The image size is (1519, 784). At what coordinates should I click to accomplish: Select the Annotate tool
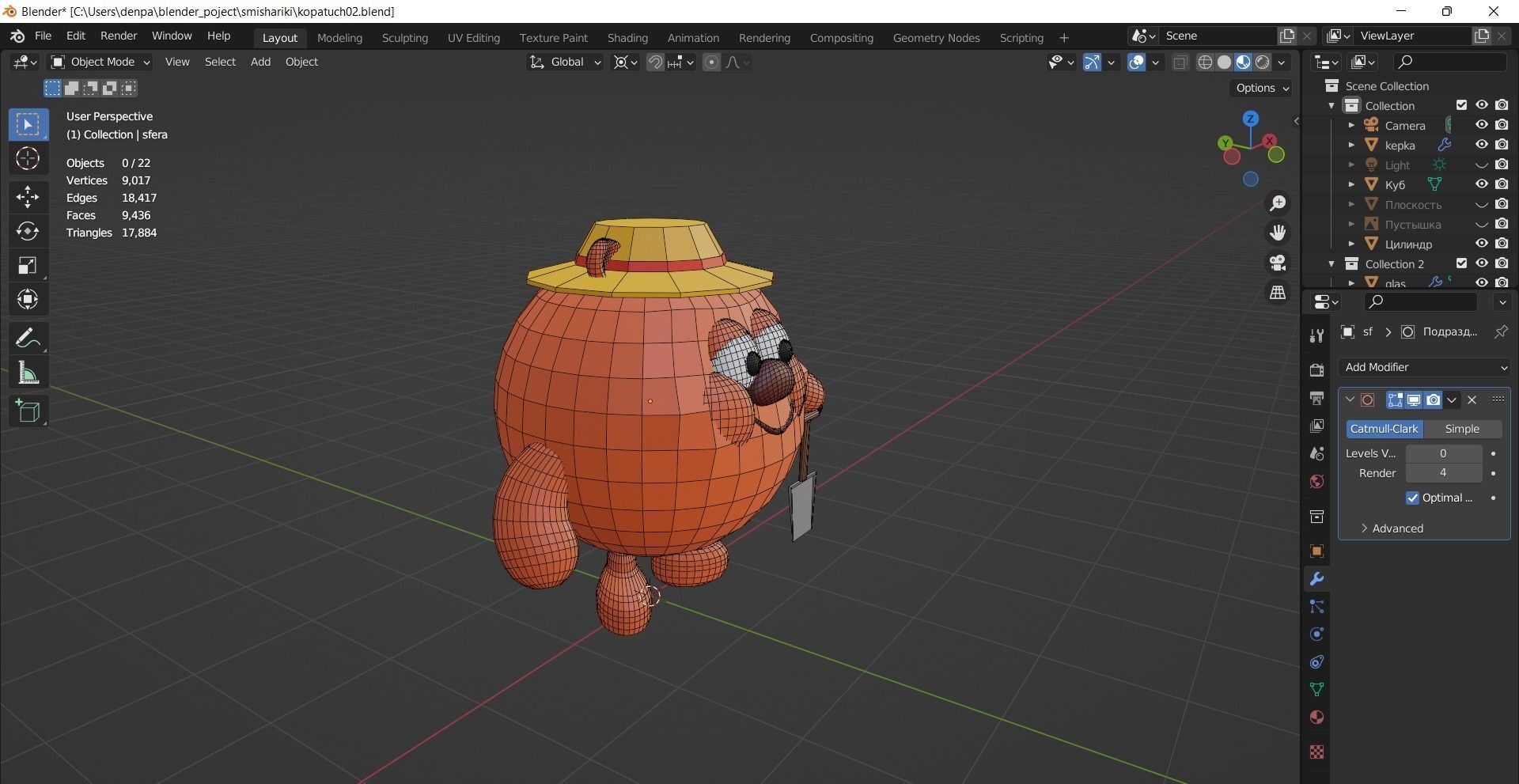point(28,338)
